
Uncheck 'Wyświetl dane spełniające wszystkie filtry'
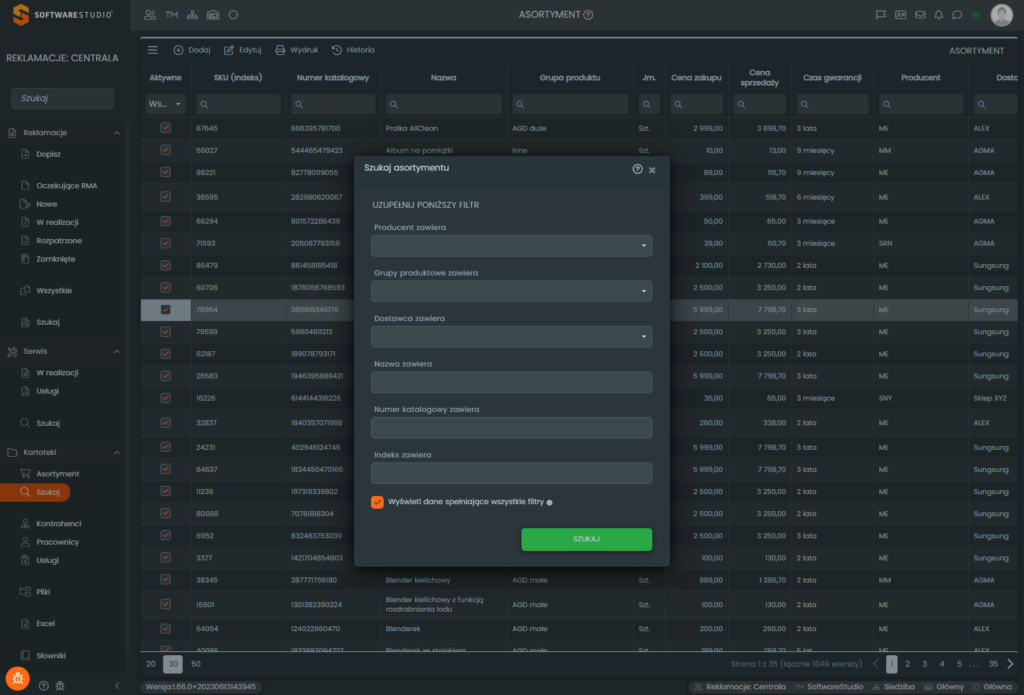point(377,502)
